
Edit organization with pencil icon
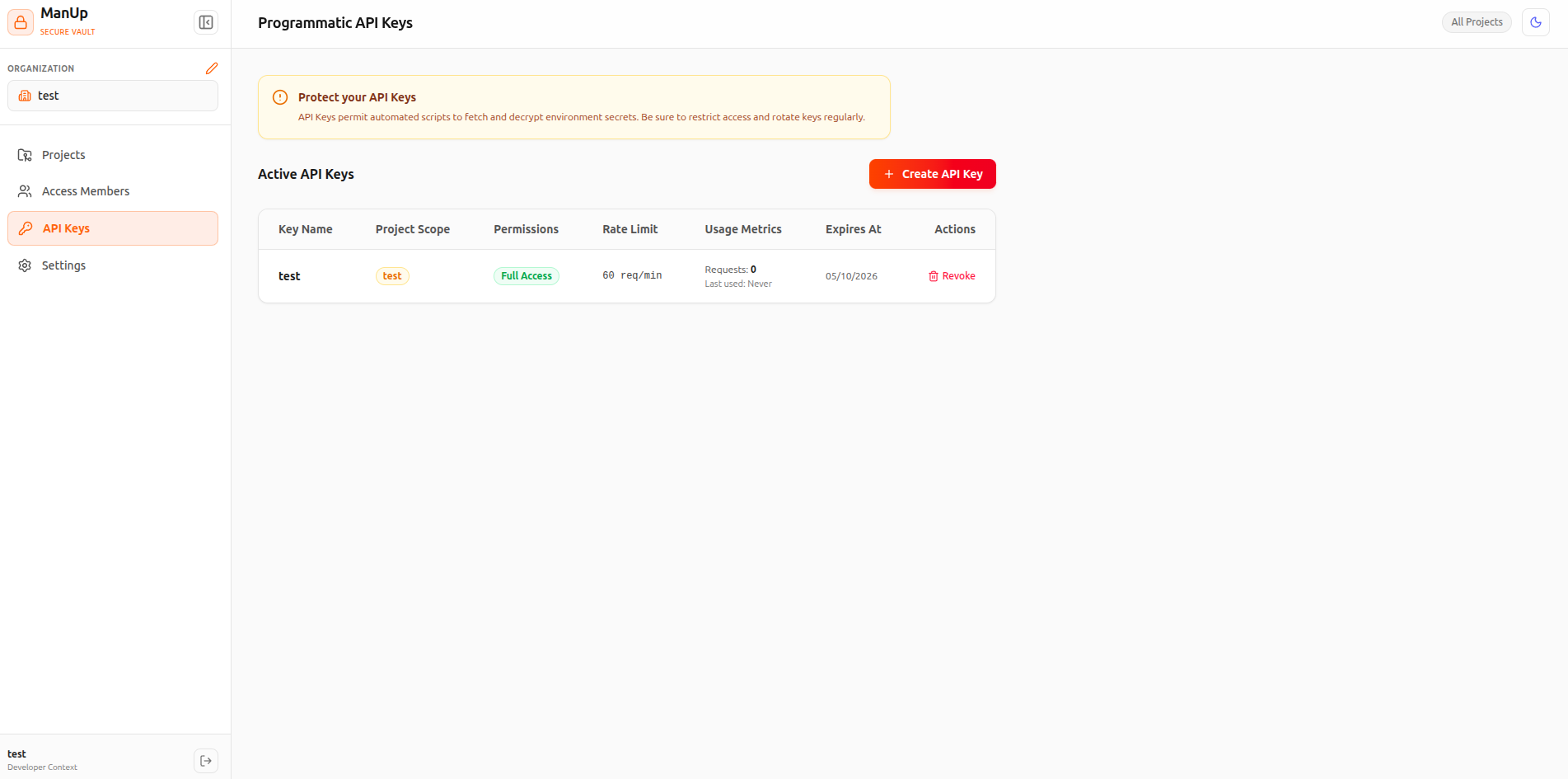tap(212, 68)
